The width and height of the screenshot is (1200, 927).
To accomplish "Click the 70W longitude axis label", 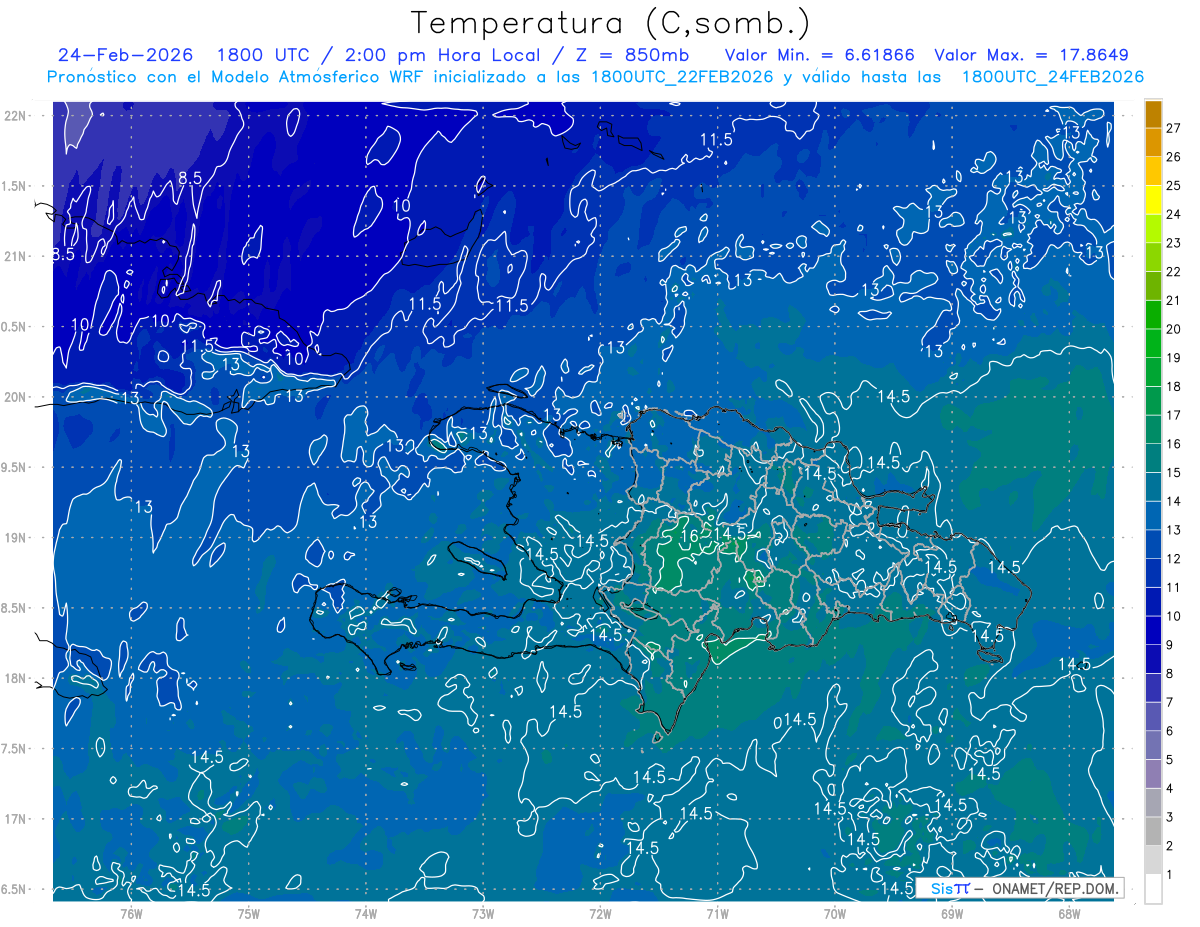I will [x=835, y=913].
